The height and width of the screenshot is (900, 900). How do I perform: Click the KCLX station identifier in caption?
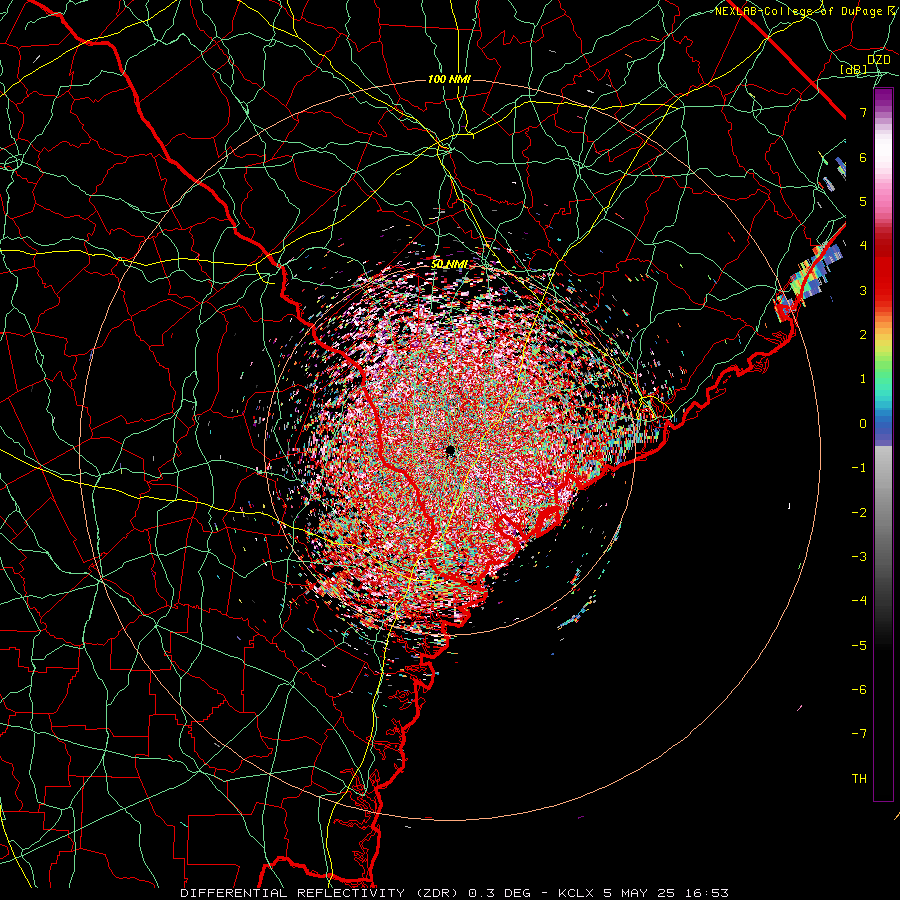coord(576,893)
